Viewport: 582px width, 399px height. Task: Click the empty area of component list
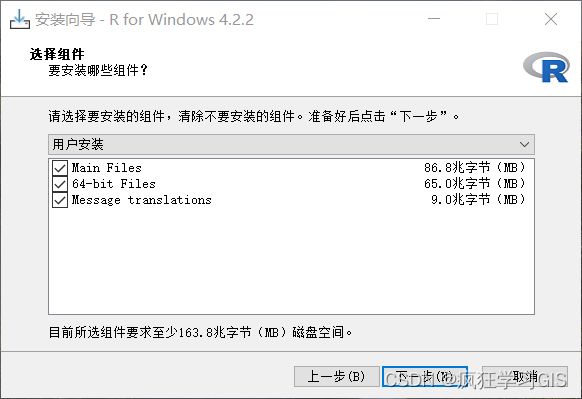[x=291, y=260]
